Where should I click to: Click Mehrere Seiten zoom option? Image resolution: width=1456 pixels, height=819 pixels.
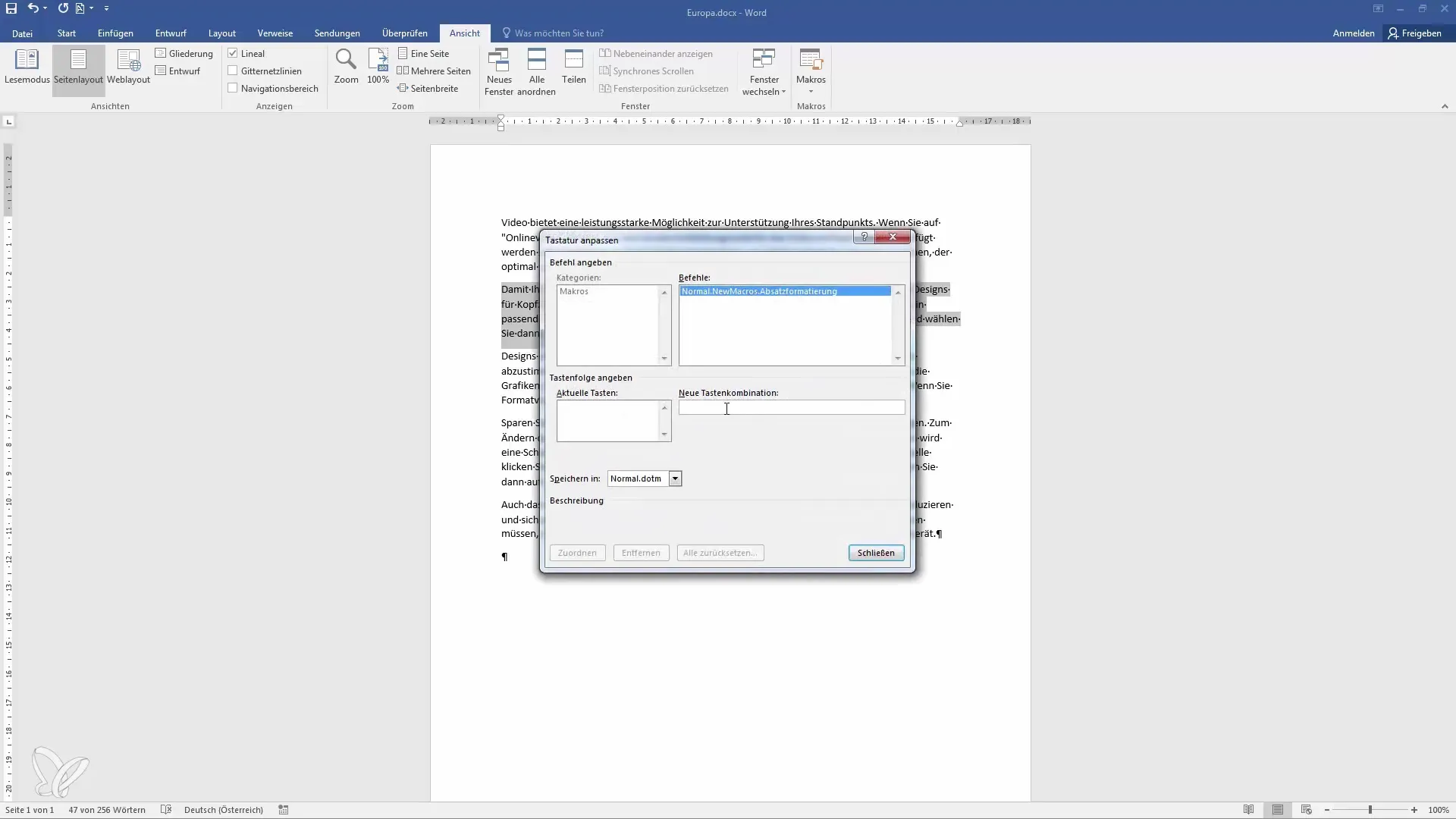click(434, 71)
